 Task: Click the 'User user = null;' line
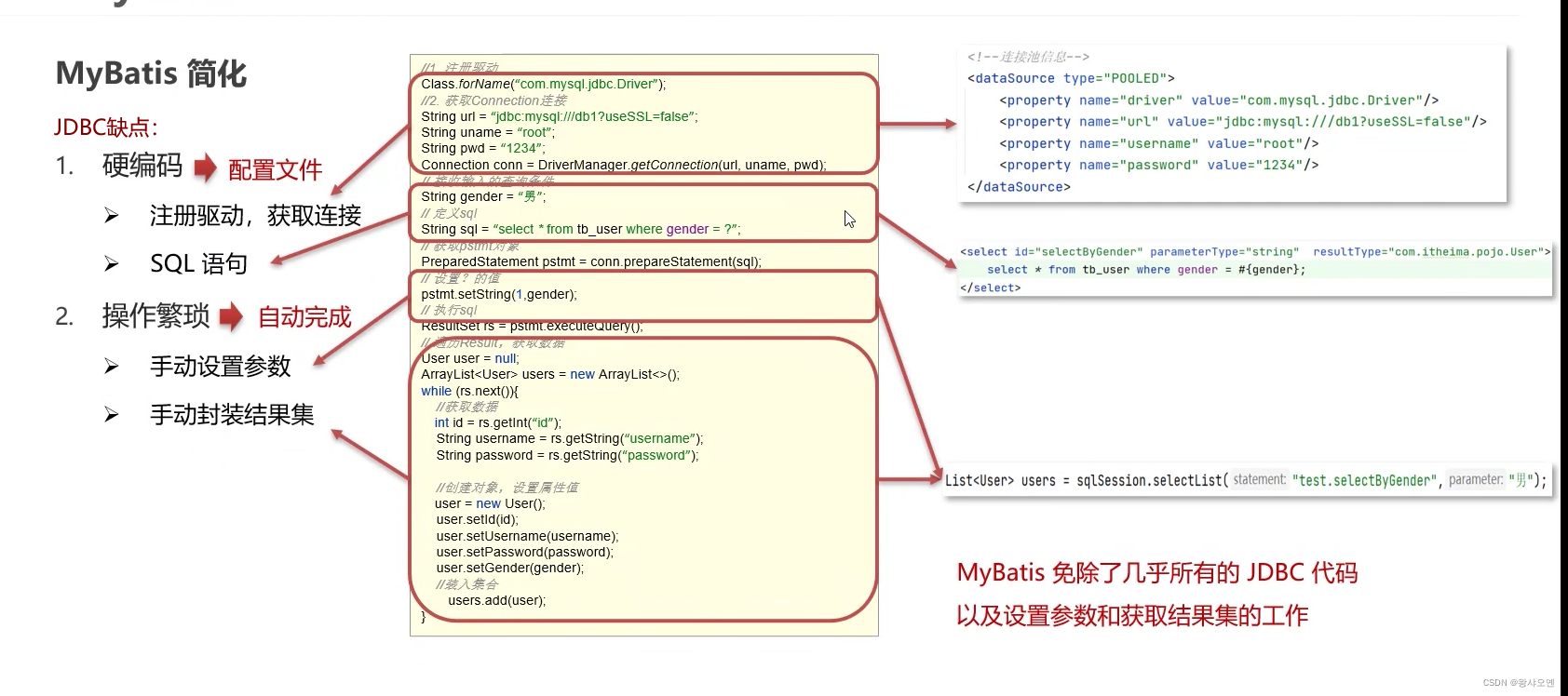coord(470,358)
